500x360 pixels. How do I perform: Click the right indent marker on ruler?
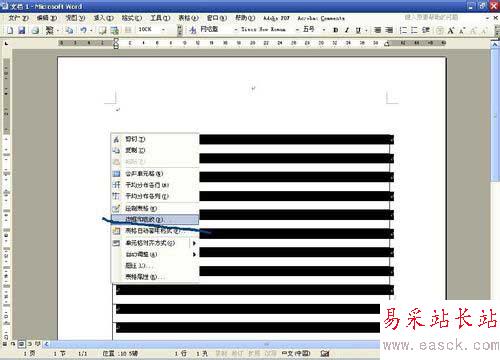point(387,44)
